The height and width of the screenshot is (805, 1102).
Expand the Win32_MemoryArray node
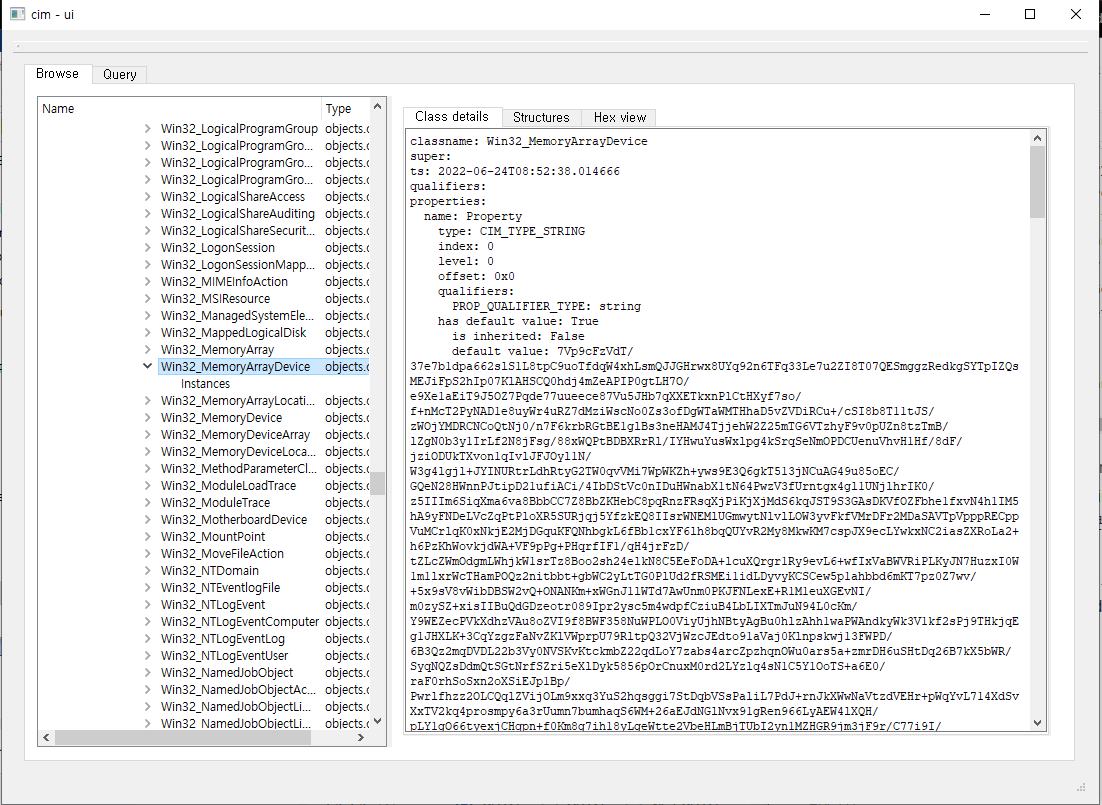148,349
